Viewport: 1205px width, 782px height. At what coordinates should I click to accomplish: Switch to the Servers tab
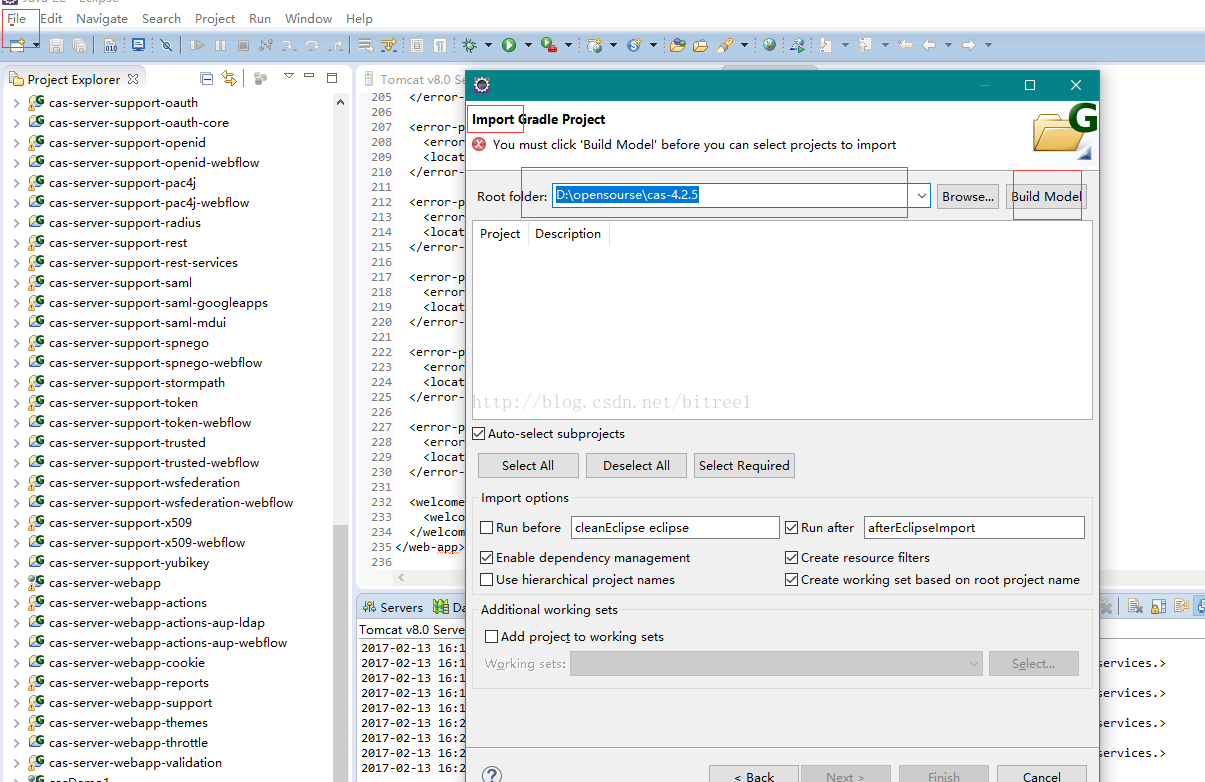(x=393, y=607)
